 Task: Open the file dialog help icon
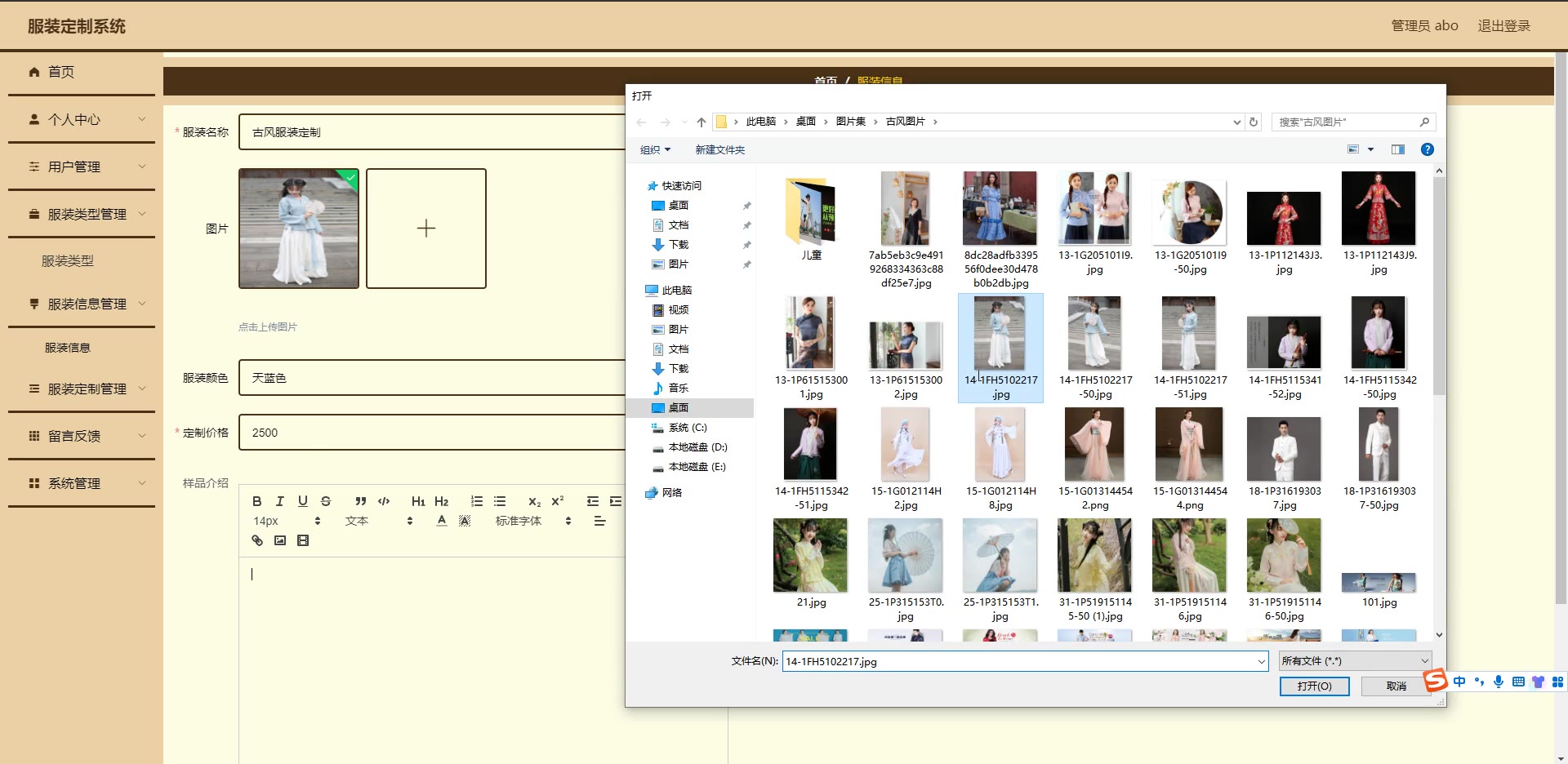pyautogui.click(x=1427, y=149)
